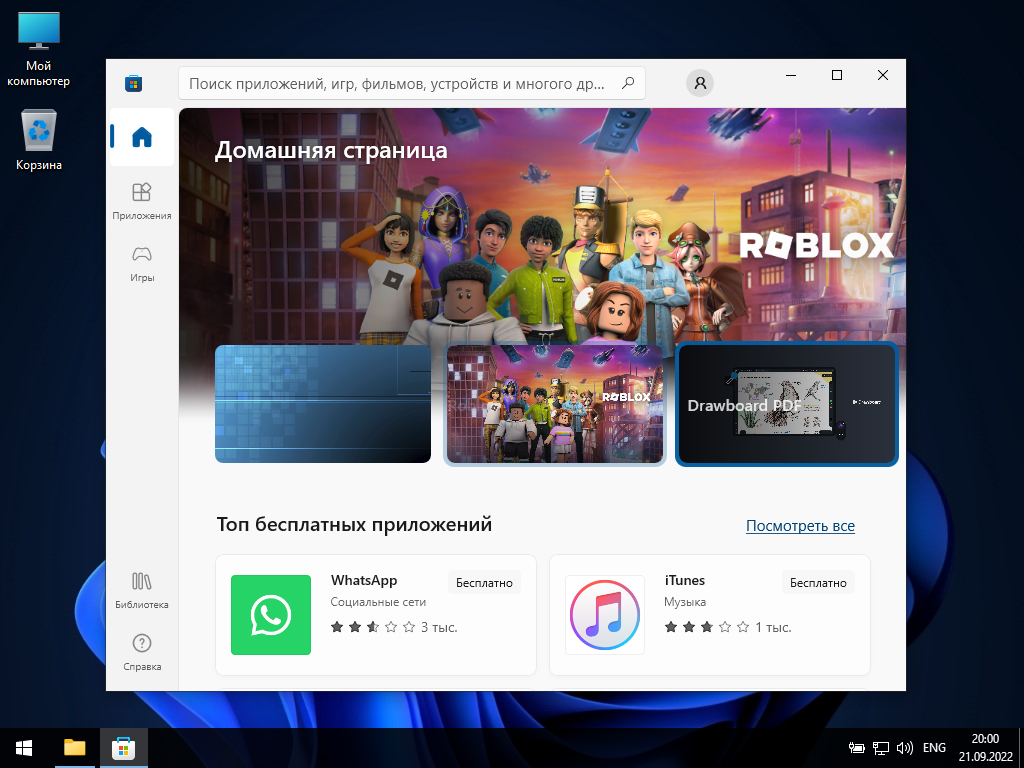
Task: Open the Игры section in sidebar
Action: pos(141,262)
